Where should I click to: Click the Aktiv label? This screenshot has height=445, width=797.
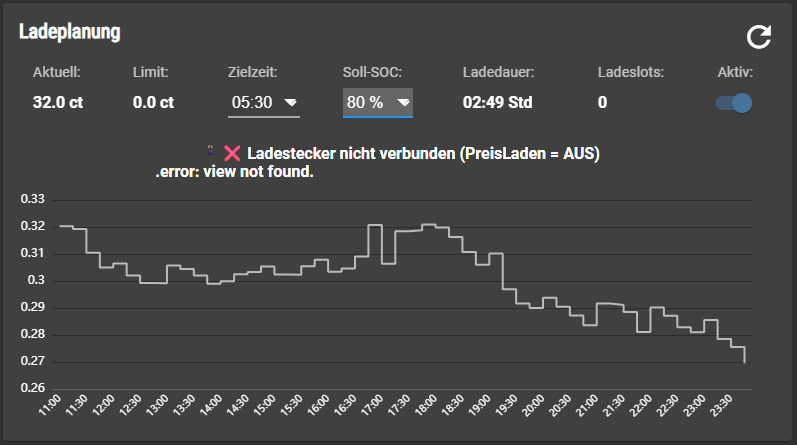735,72
